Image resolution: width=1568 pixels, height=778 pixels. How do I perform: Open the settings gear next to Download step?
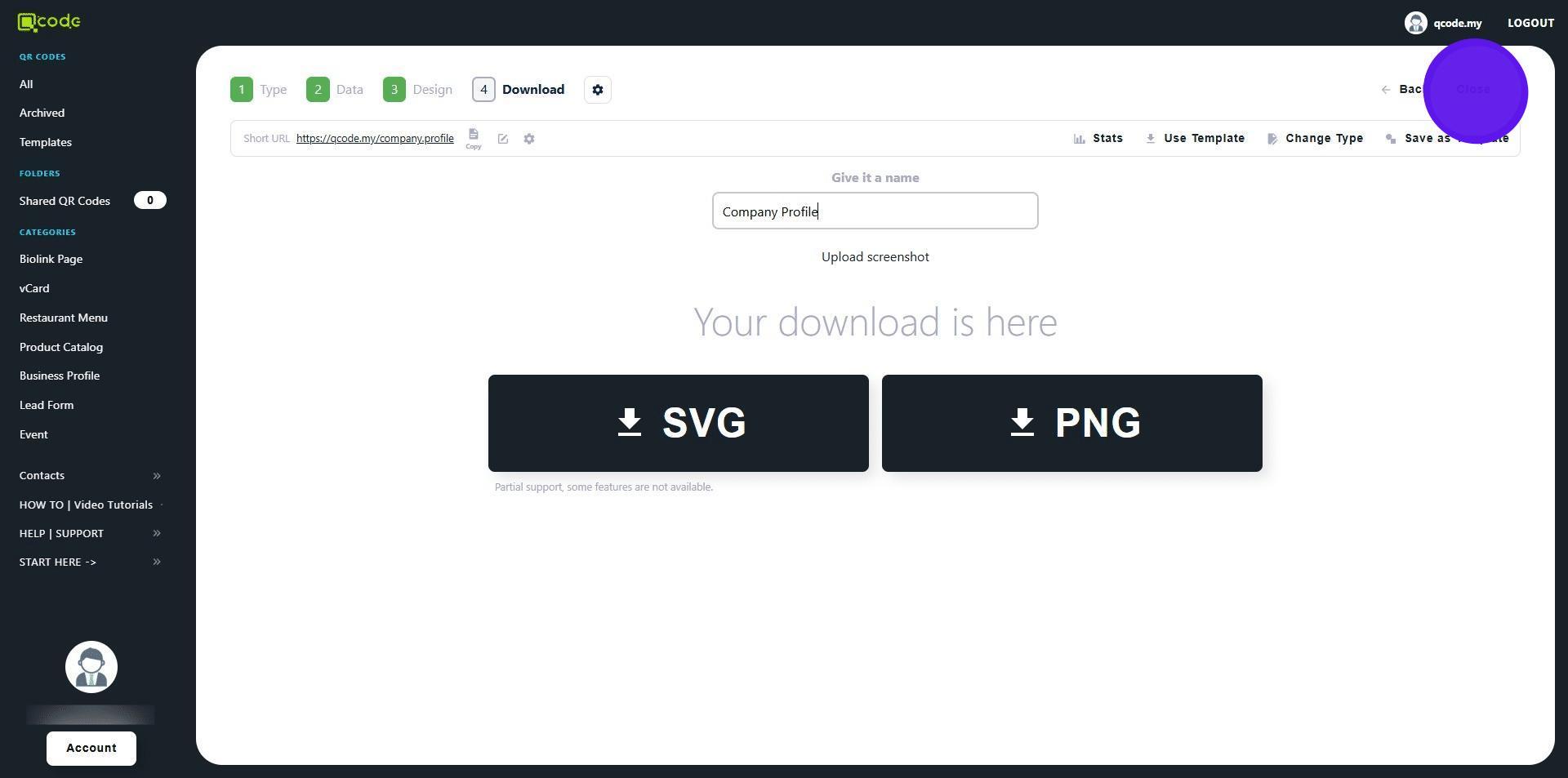click(598, 90)
